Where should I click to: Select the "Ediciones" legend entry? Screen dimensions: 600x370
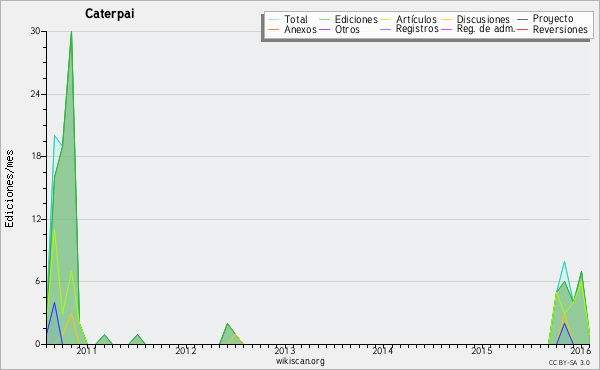pyautogui.click(x=356, y=19)
